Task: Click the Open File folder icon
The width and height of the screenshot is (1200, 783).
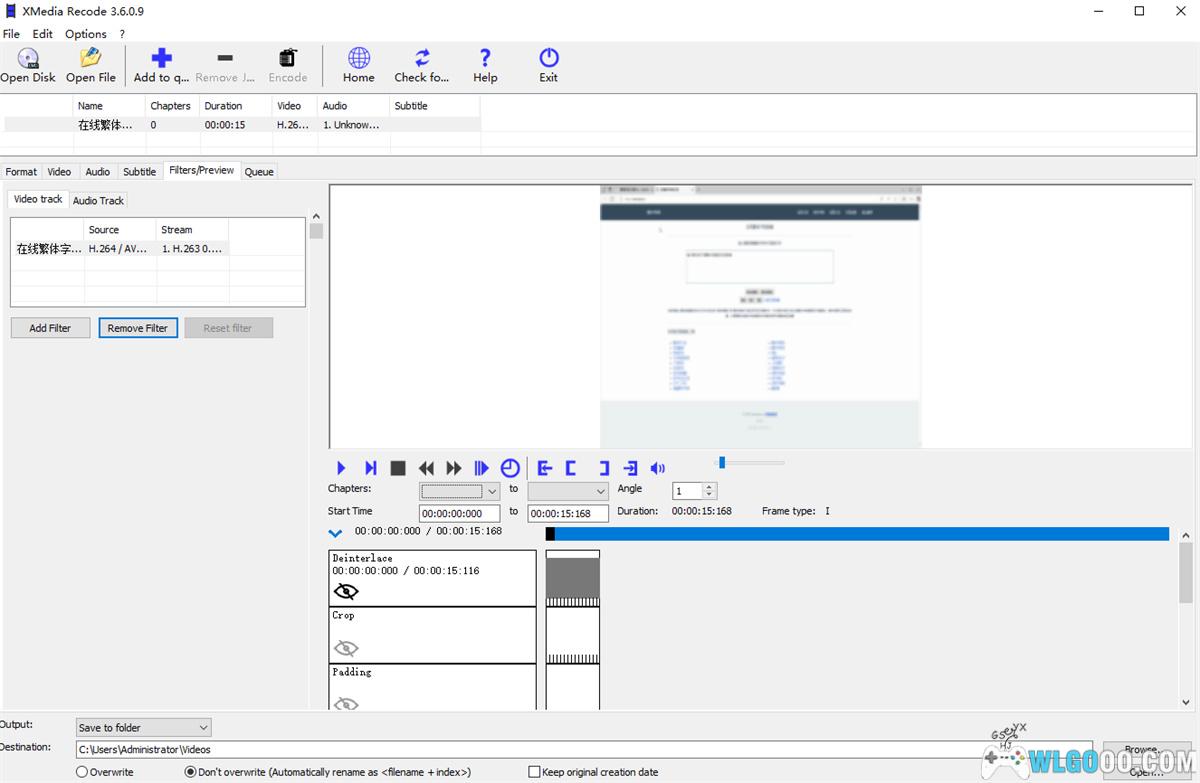Action: tap(91, 59)
